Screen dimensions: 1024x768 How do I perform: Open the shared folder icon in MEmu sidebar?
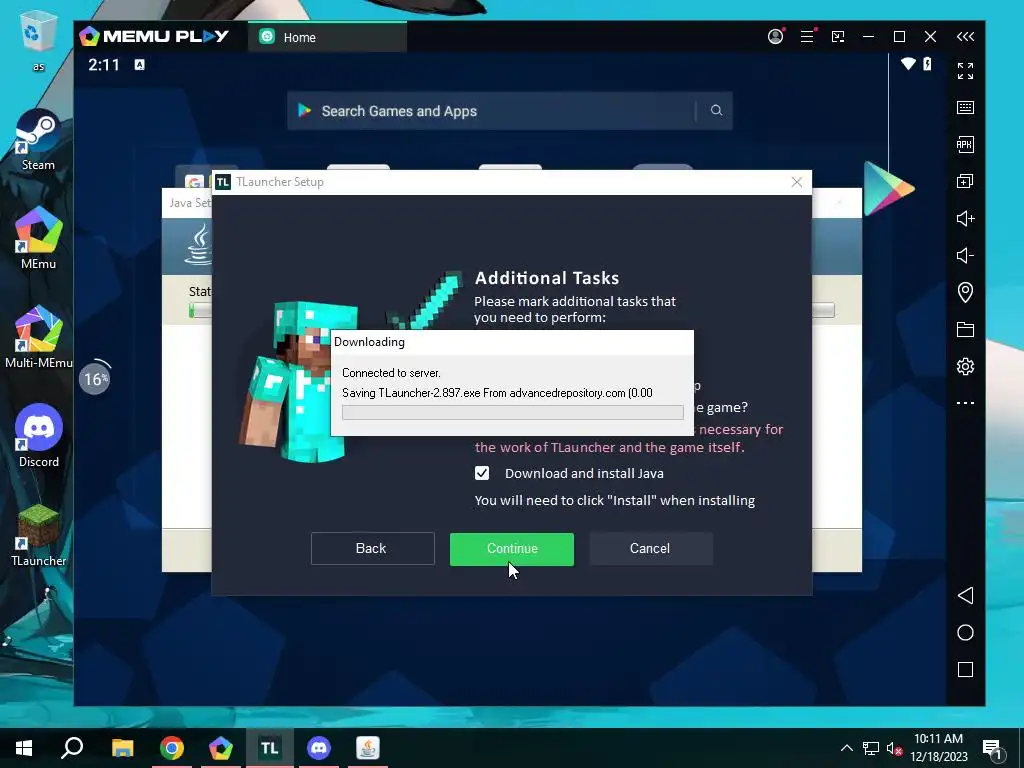[965, 329]
